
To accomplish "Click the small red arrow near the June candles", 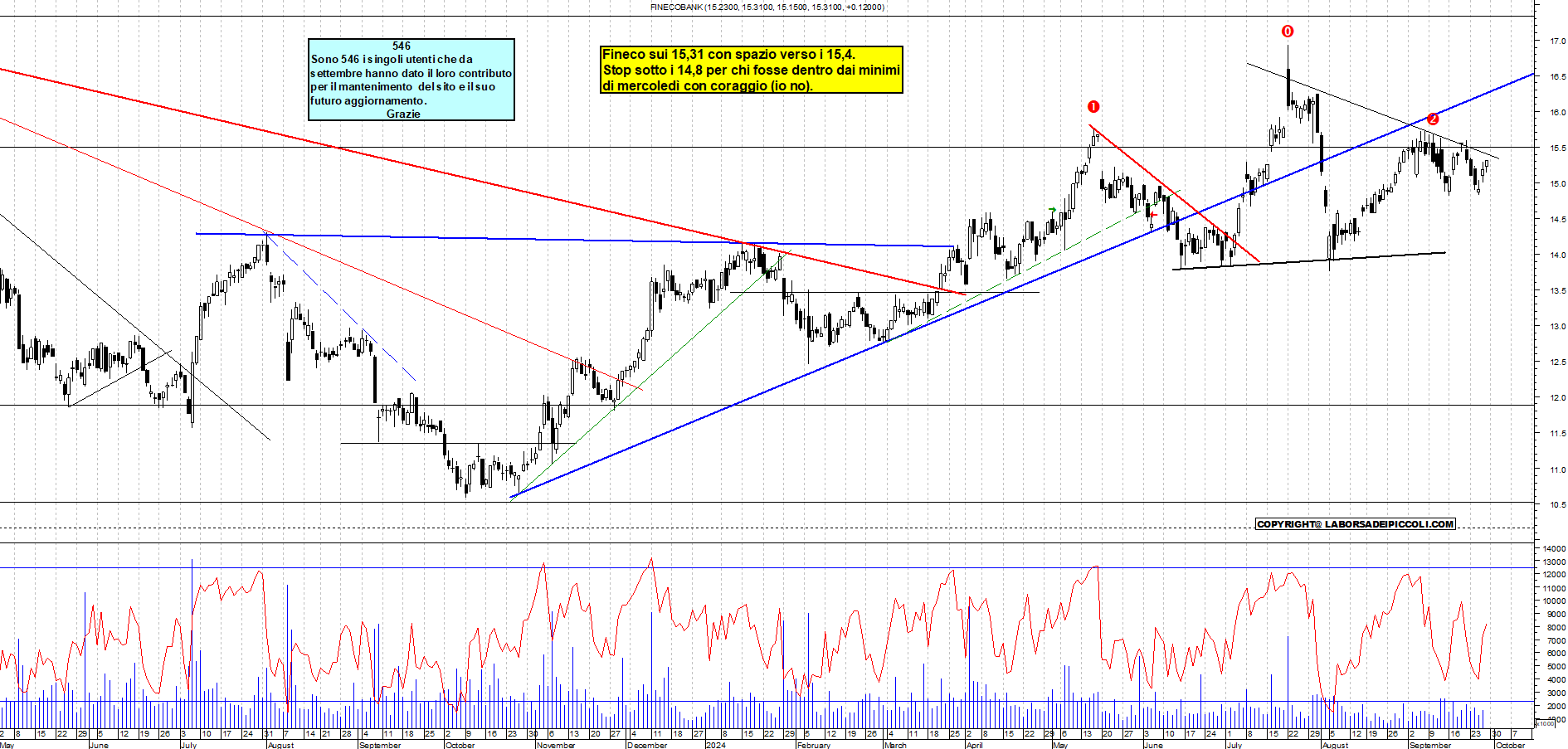I will coord(1154,215).
